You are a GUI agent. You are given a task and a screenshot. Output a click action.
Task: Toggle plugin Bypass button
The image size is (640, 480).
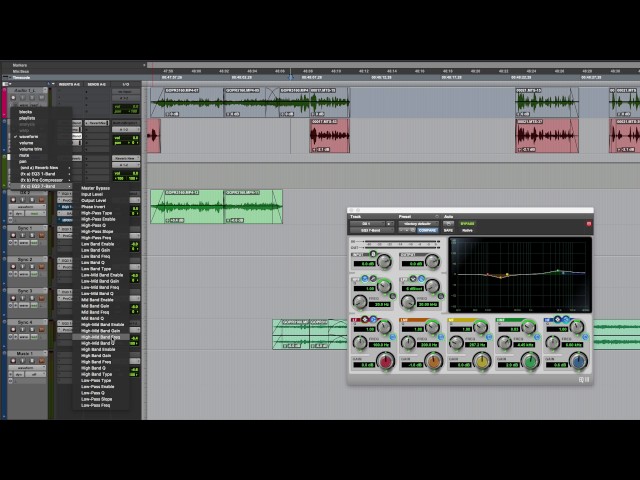[467, 224]
